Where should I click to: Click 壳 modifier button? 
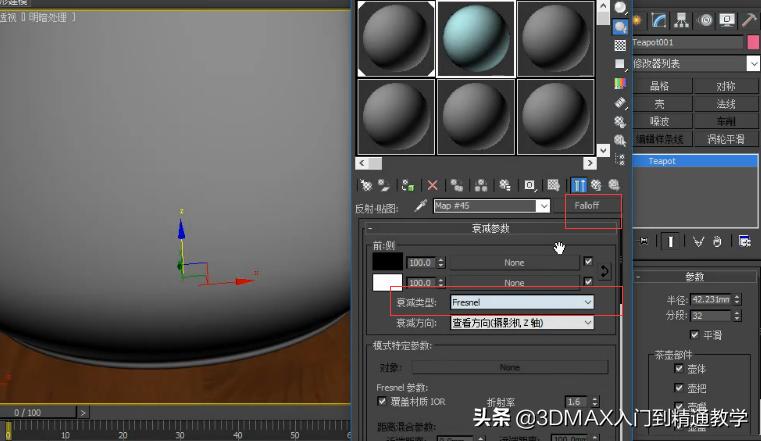click(x=660, y=104)
